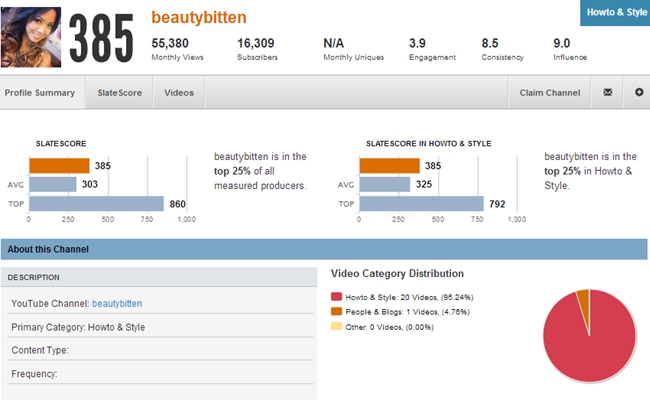Click the TOP 860 bar in SlateScore chart
Screen dimensions: 650x400
pos(96,204)
